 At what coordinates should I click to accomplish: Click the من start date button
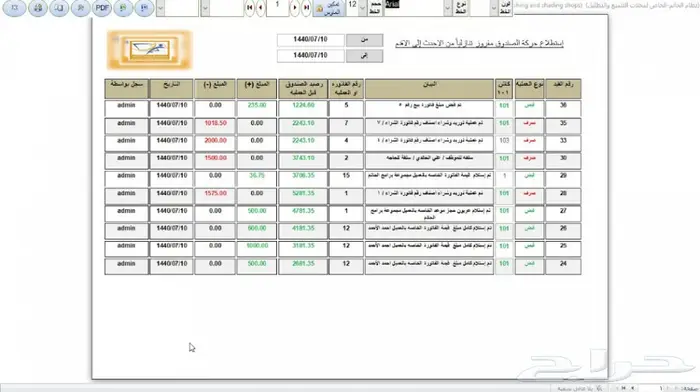click(364, 40)
